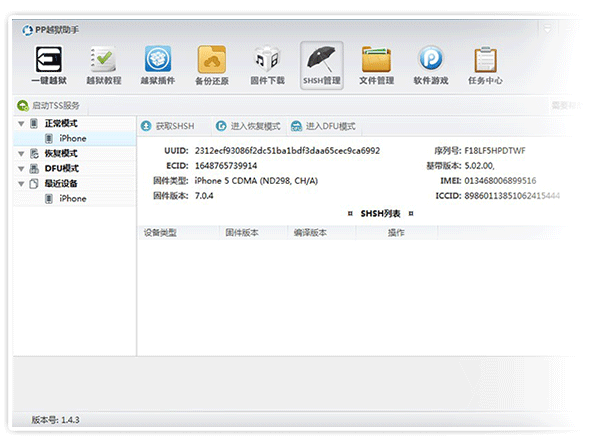Click 获取SHSH button text
This screenshot has width=590, height=445.
point(175,126)
